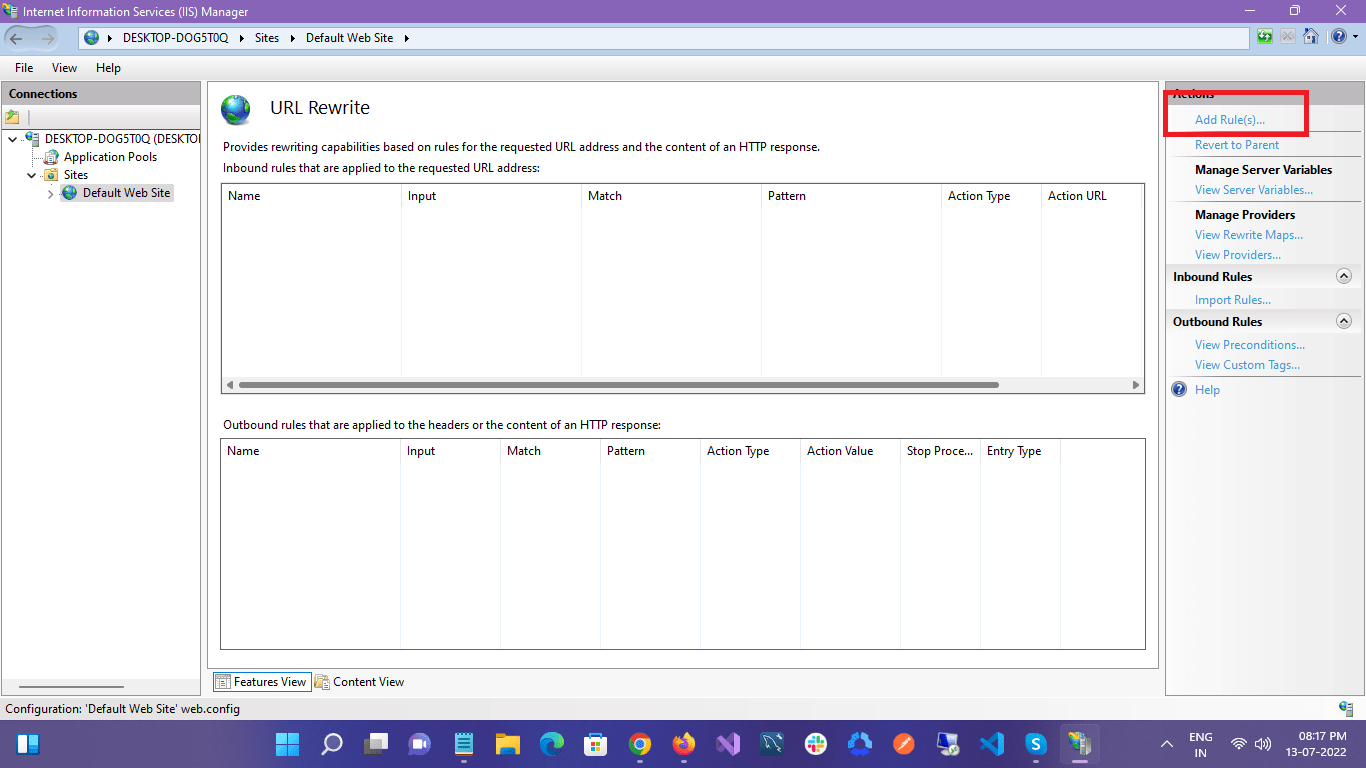Viewport: 1366px width, 768px height.
Task: Open the Windows Start menu
Action: coord(287,744)
